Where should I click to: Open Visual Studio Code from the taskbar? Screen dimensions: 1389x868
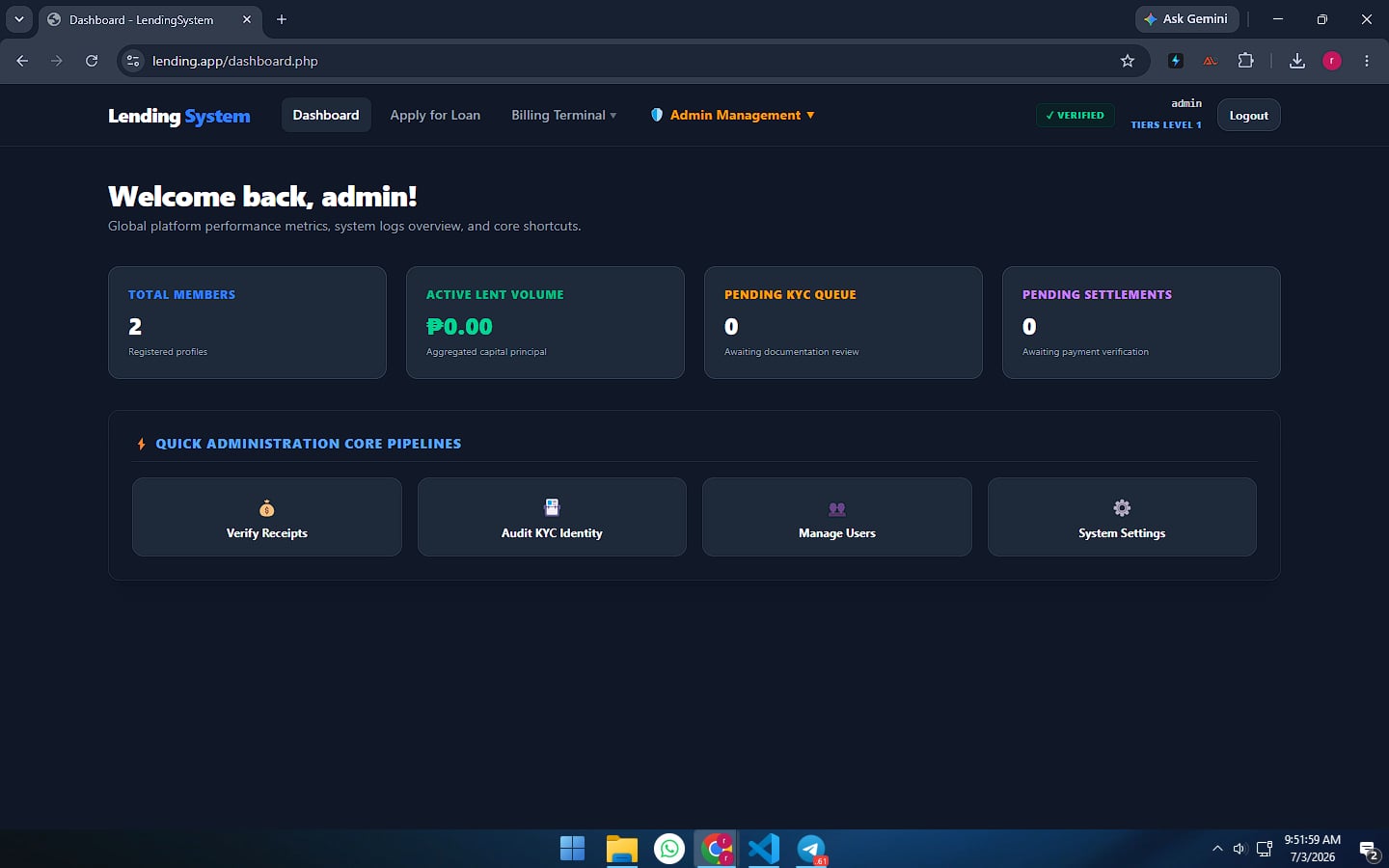pos(764,849)
